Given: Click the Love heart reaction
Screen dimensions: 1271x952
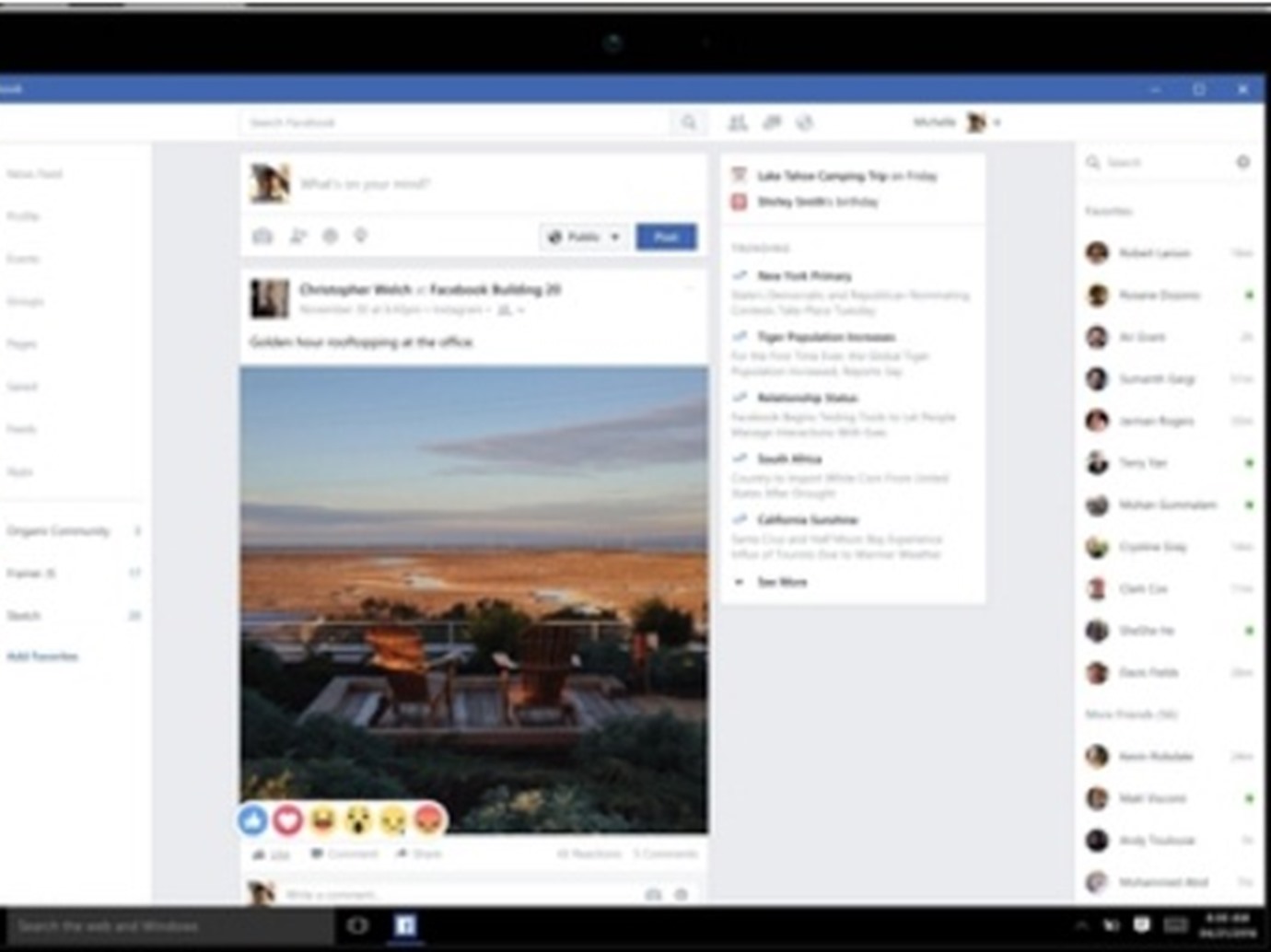Looking at the screenshot, I should (x=287, y=818).
